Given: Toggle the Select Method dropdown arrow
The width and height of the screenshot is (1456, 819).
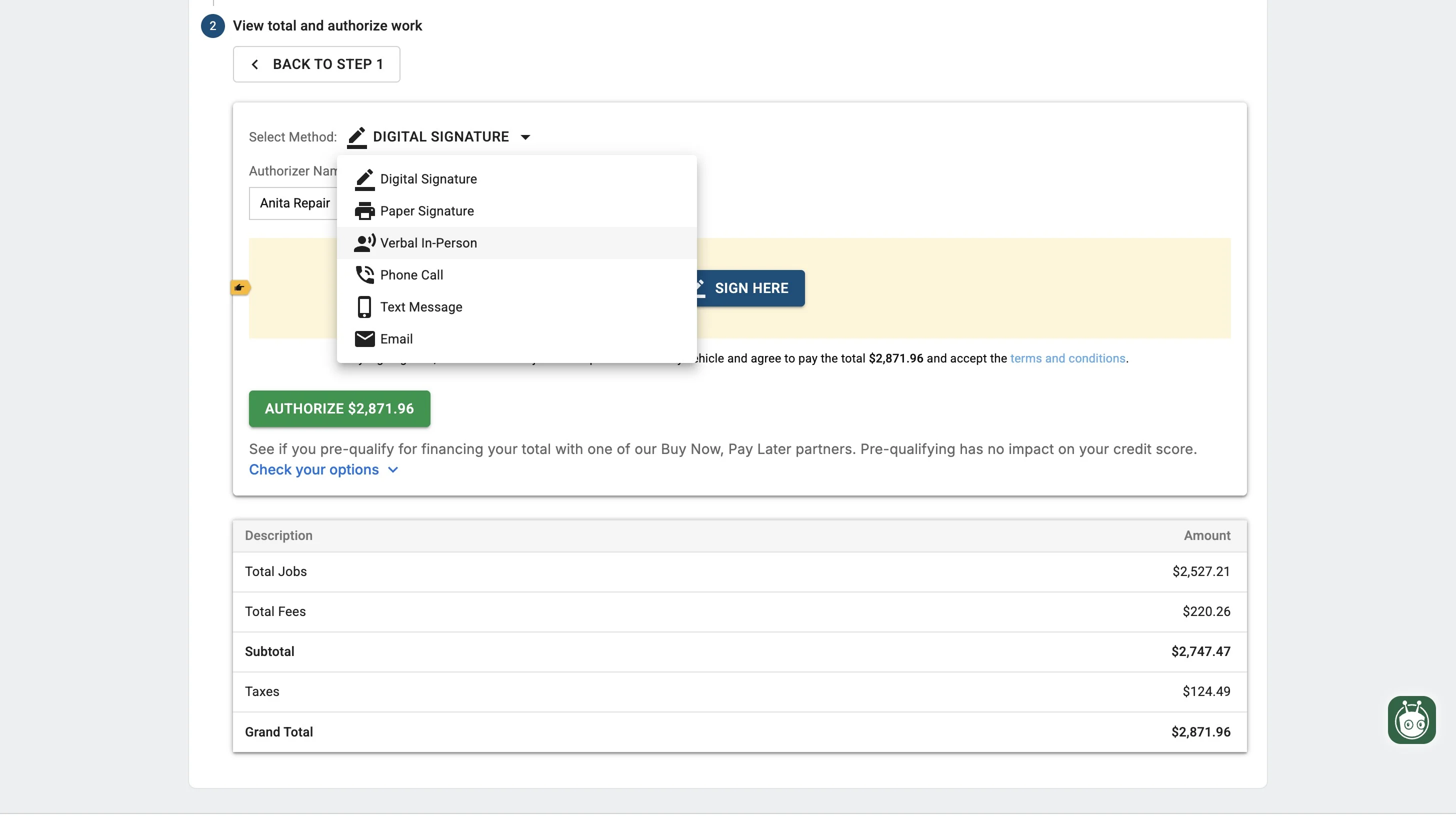Looking at the screenshot, I should coord(525,137).
